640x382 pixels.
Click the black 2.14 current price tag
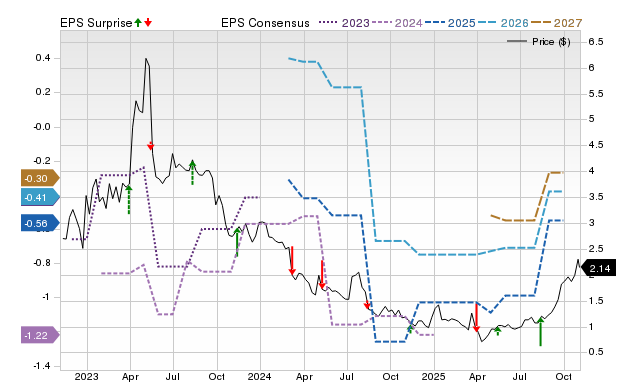tap(598, 268)
